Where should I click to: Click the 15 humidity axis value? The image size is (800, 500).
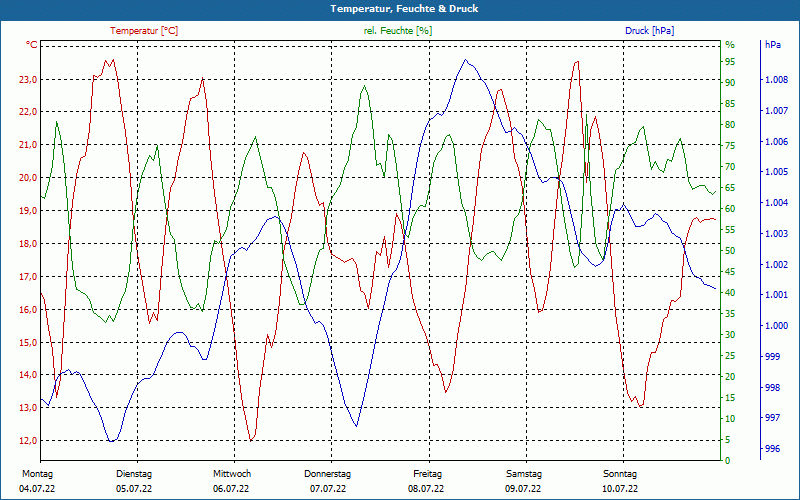pos(730,397)
